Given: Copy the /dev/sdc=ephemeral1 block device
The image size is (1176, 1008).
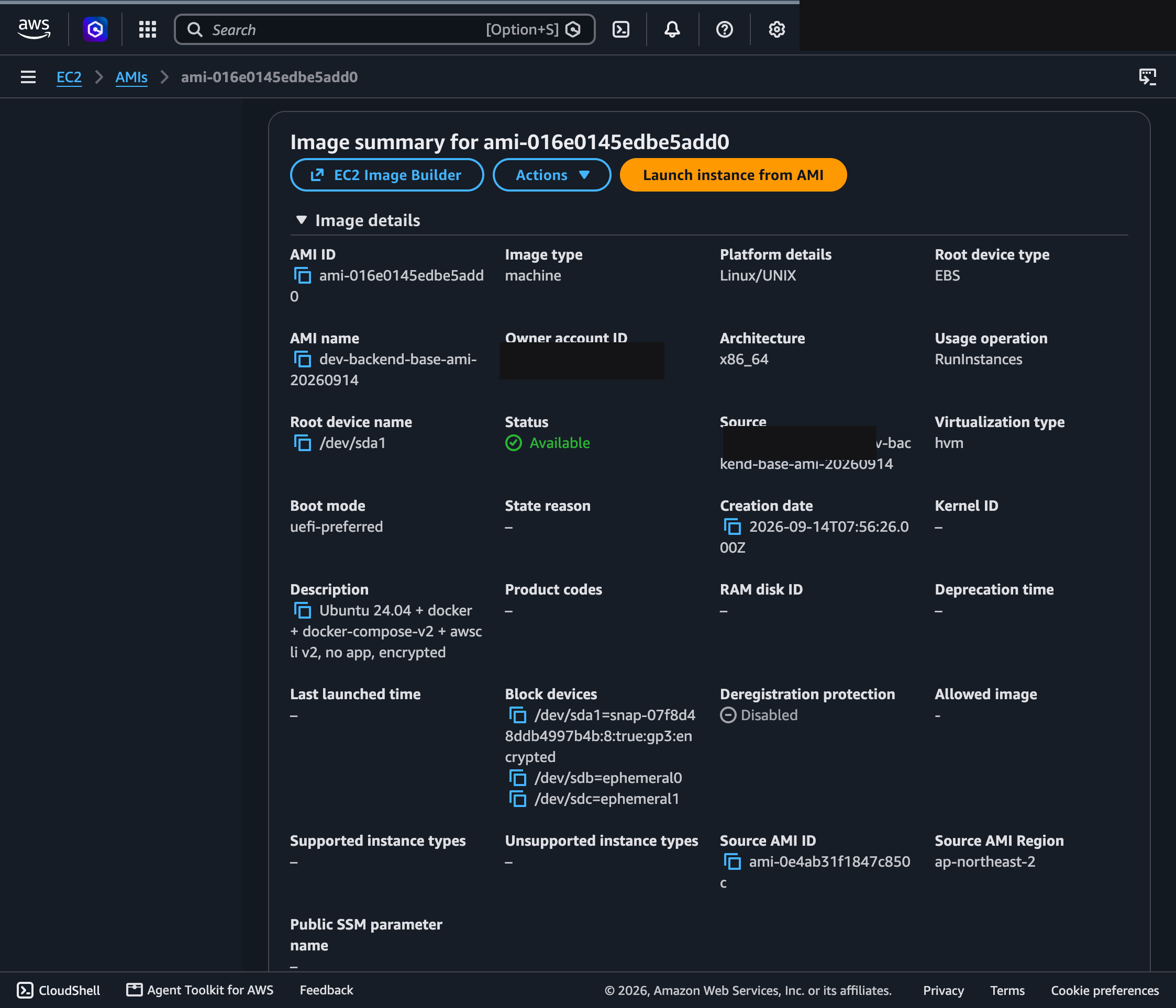Looking at the screenshot, I should coord(518,799).
